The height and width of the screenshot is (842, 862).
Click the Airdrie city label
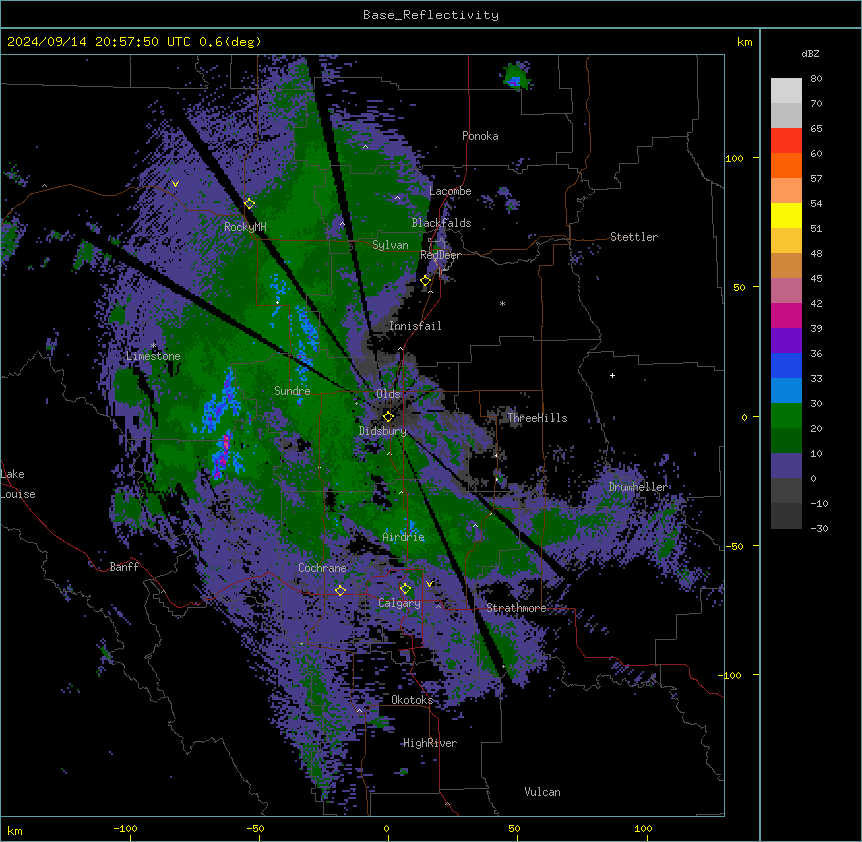404,537
